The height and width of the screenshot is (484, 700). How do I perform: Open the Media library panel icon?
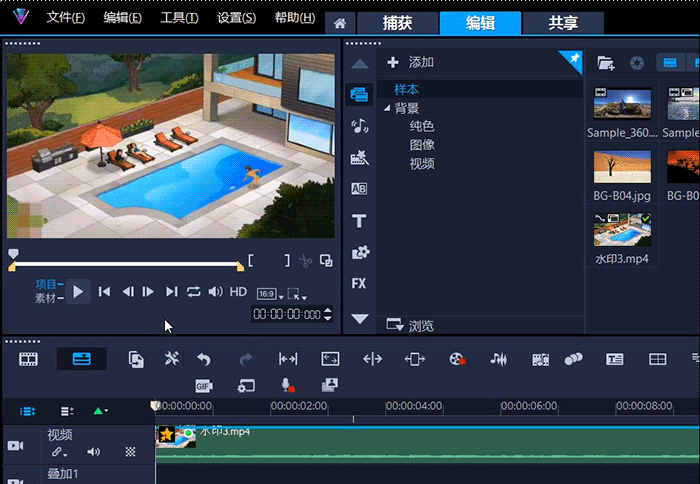coord(359,95)
